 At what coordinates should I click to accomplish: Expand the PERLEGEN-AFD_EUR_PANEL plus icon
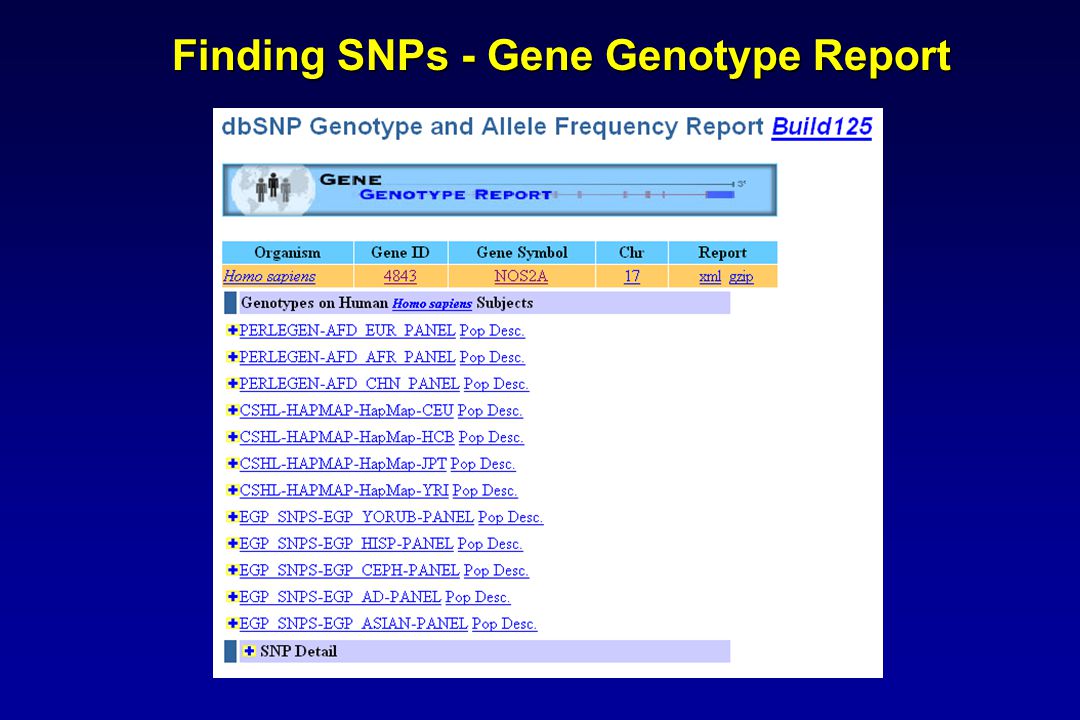(x=232, y=330)
